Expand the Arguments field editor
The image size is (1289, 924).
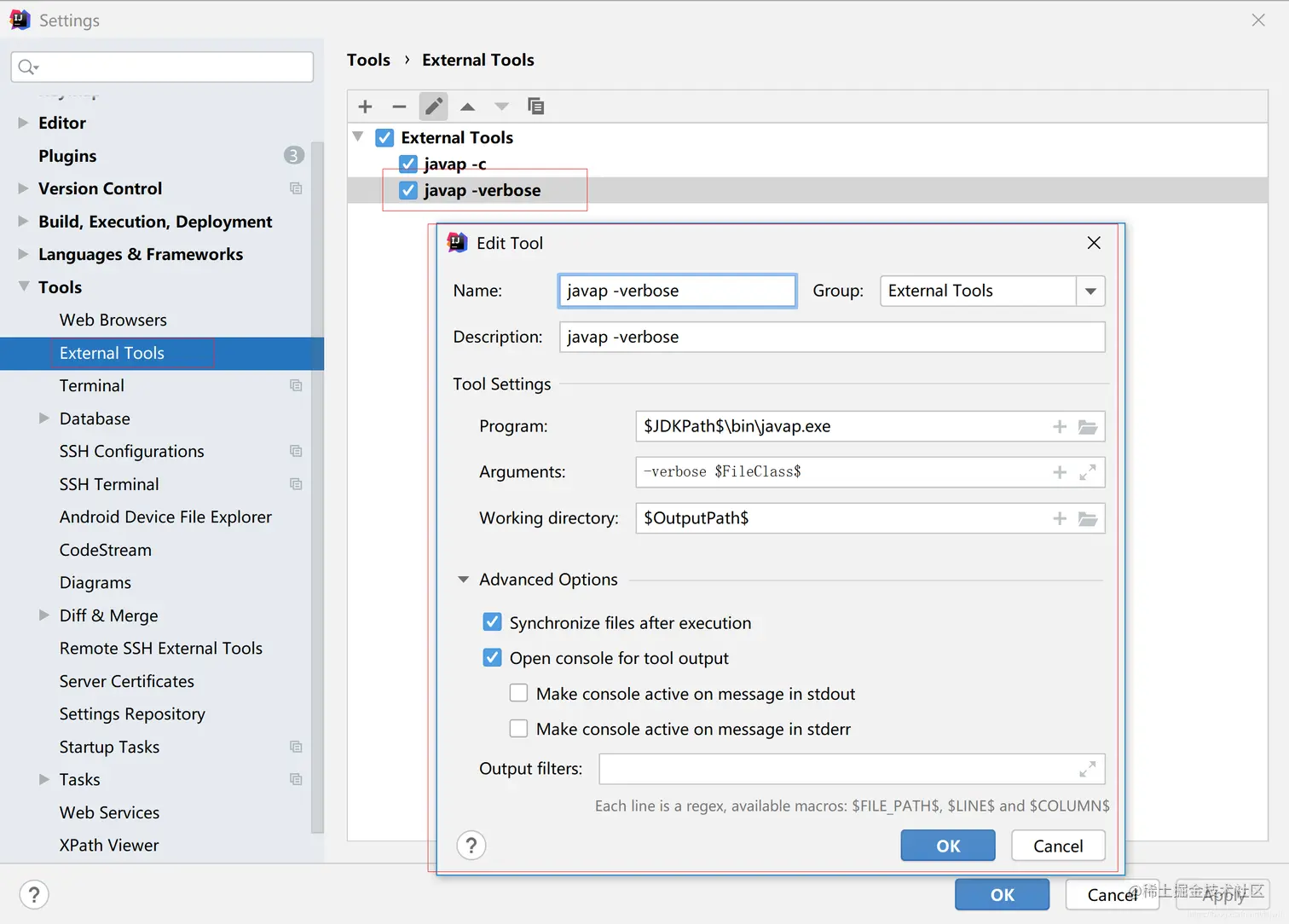pyautogui.click(x=1088, y=472)
